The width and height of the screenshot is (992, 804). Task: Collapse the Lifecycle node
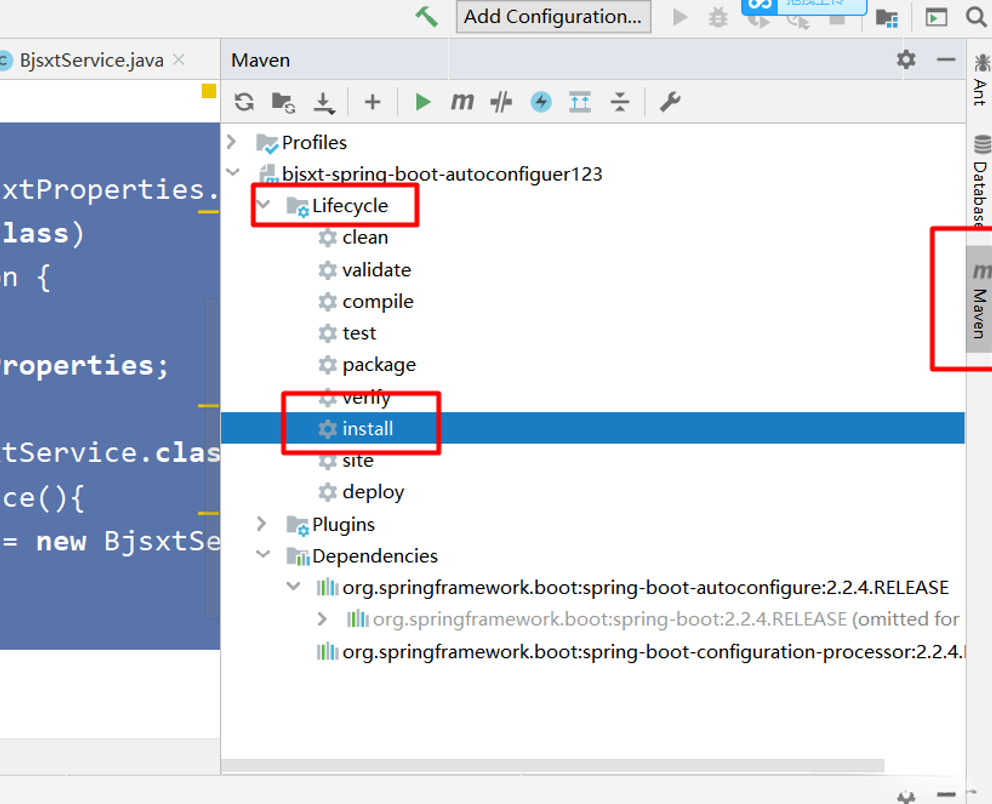[x=263, y=204]
